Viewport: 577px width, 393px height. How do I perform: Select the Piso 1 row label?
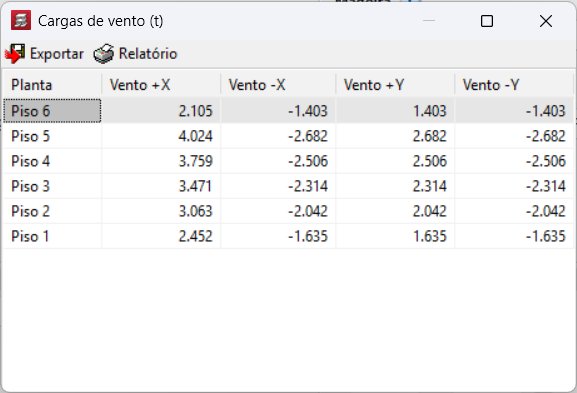pos(31,236)
